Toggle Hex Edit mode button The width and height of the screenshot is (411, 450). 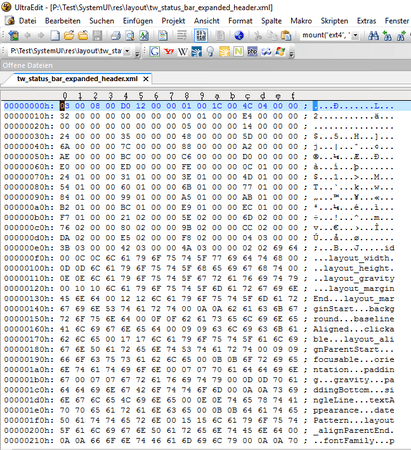pos(201,35)
